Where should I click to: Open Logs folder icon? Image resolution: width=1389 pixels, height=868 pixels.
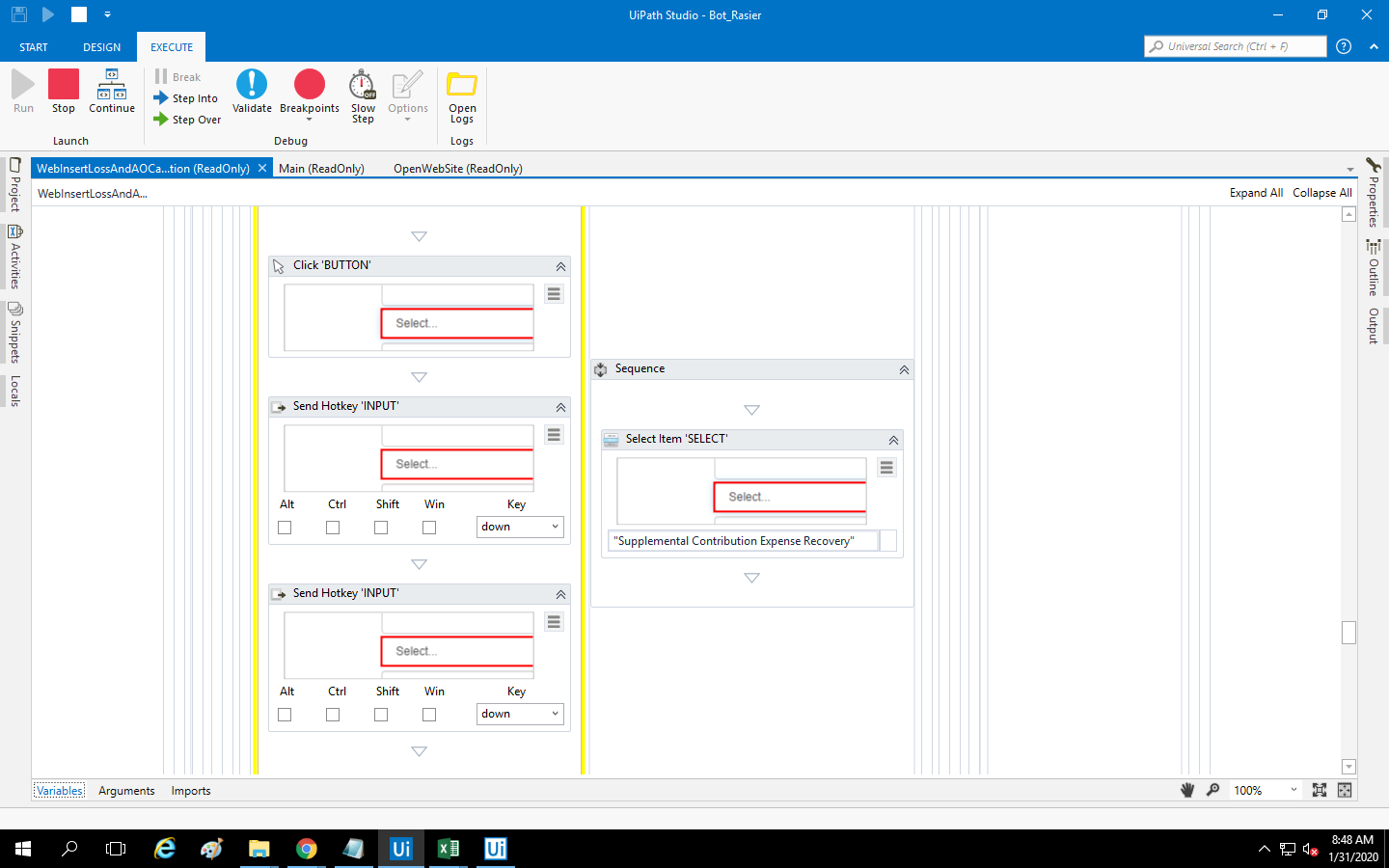point(462,84)
